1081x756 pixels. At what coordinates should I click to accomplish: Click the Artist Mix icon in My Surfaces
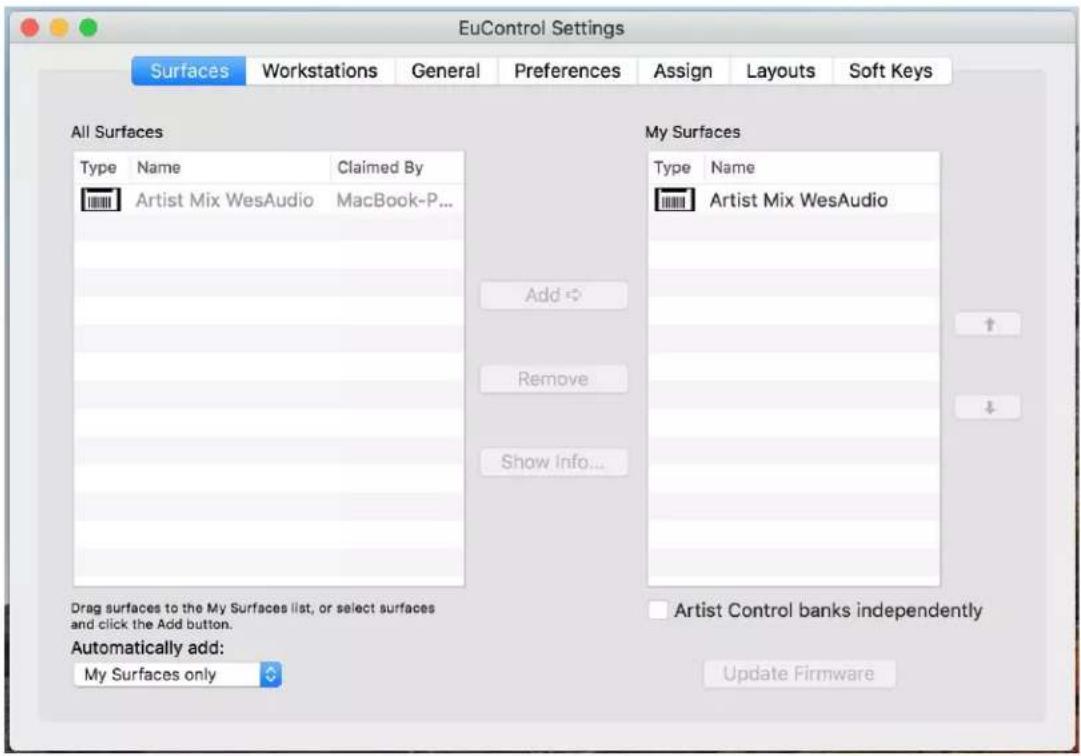pos(674,200)
